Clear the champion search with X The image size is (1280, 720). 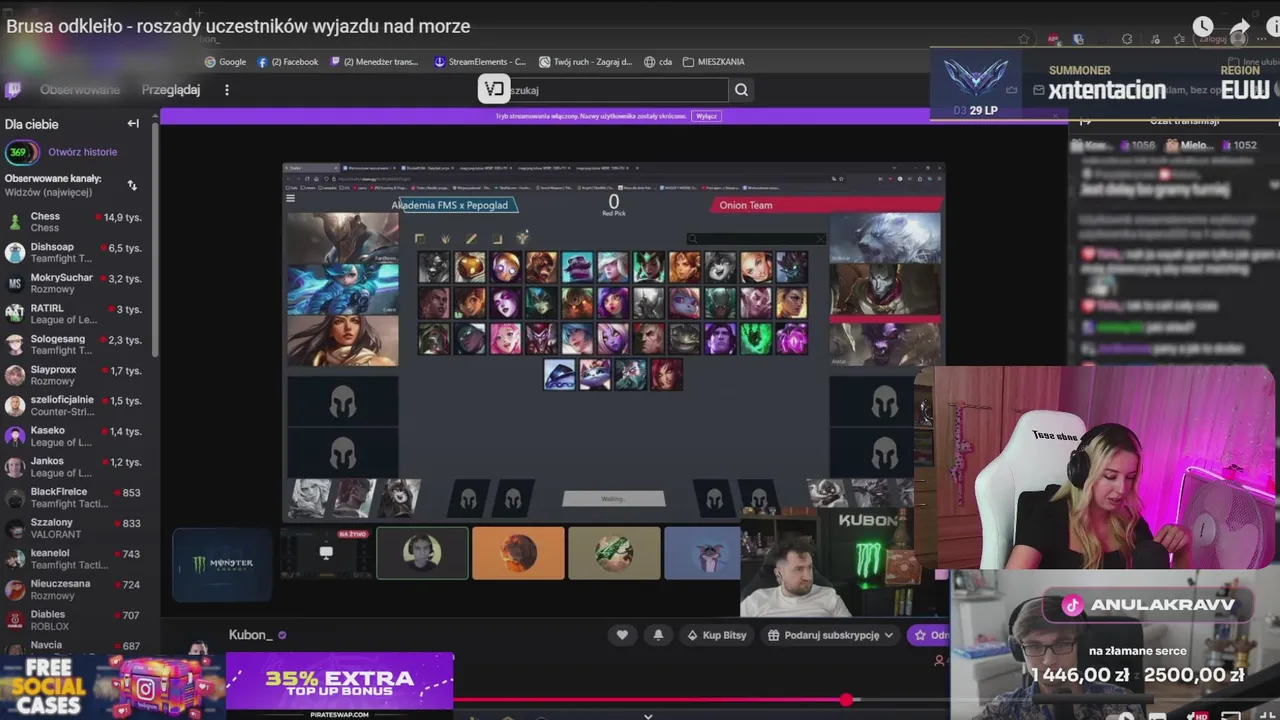point(822,239)
